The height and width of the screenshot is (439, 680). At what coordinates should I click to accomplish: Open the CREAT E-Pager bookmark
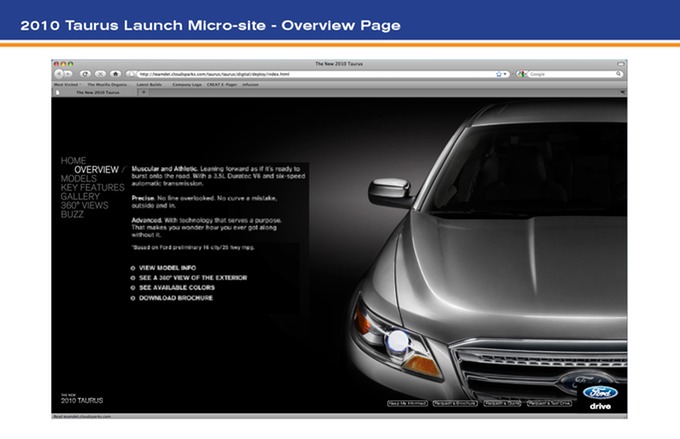222,85
